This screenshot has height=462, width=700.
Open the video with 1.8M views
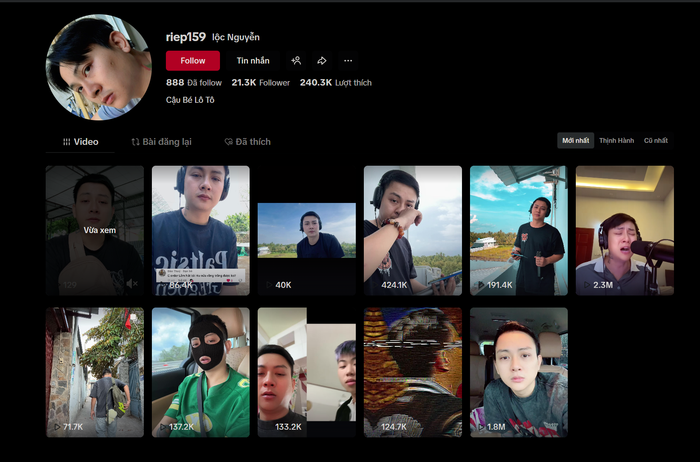pyautogui.click(x=518, y=372)
